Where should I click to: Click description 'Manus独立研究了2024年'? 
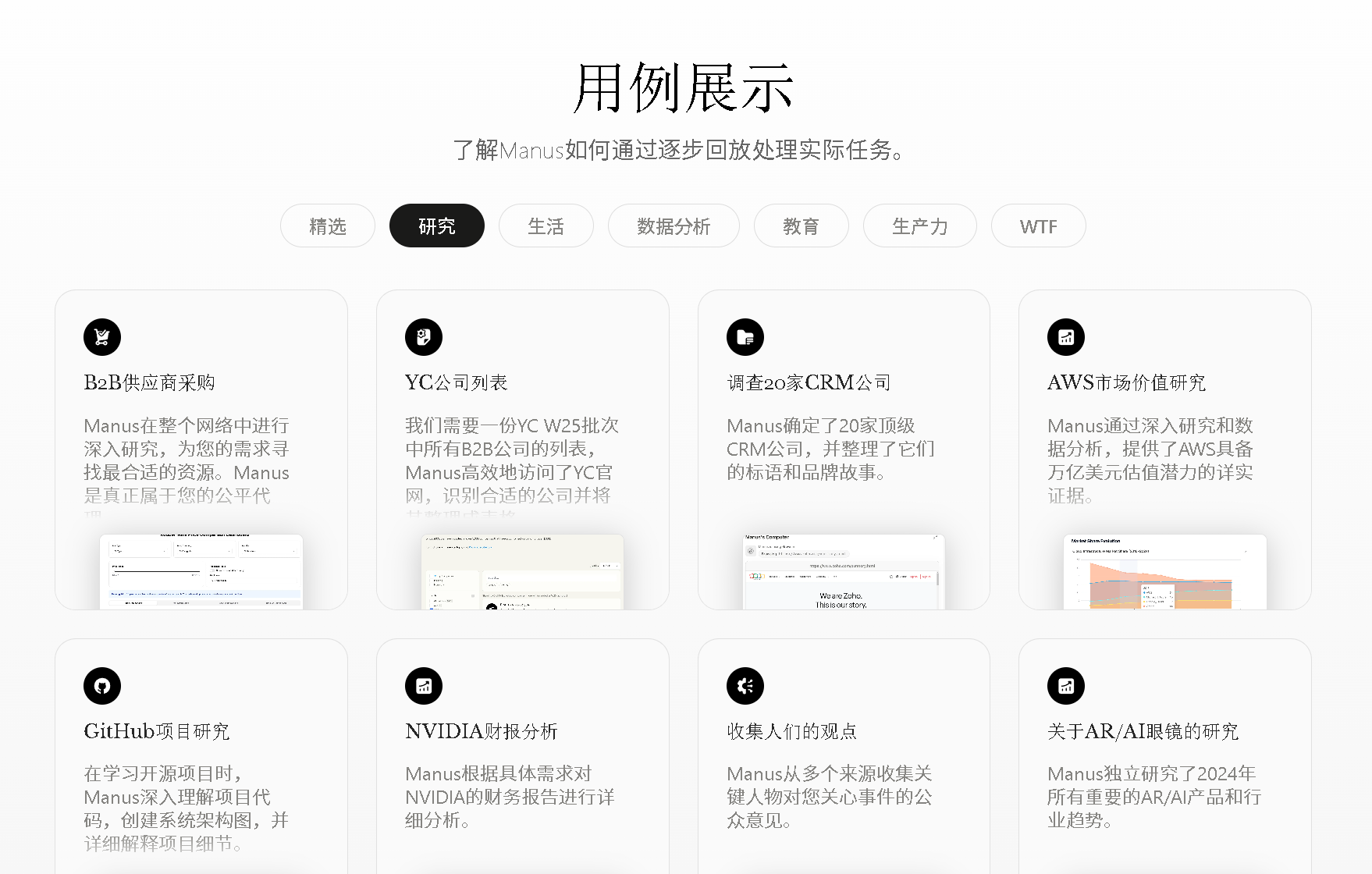[x=1154, y=797]
